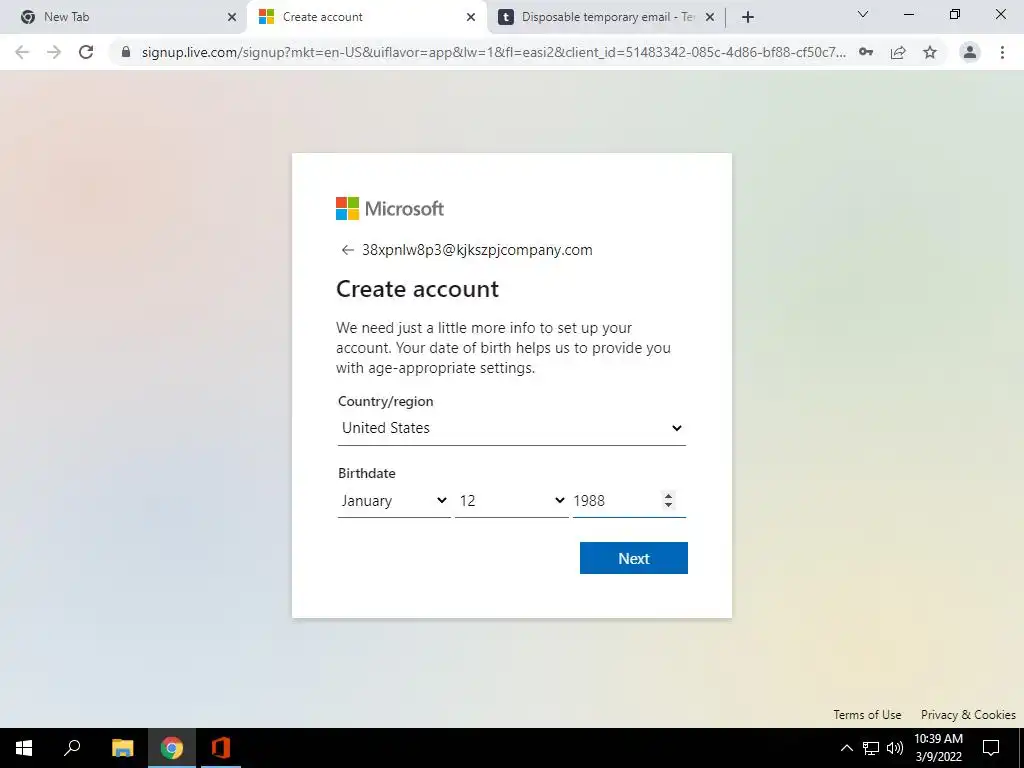The image size is (1024, 768).
Task: Restore down the Chrome window
Action: click(x=955, y=14)
